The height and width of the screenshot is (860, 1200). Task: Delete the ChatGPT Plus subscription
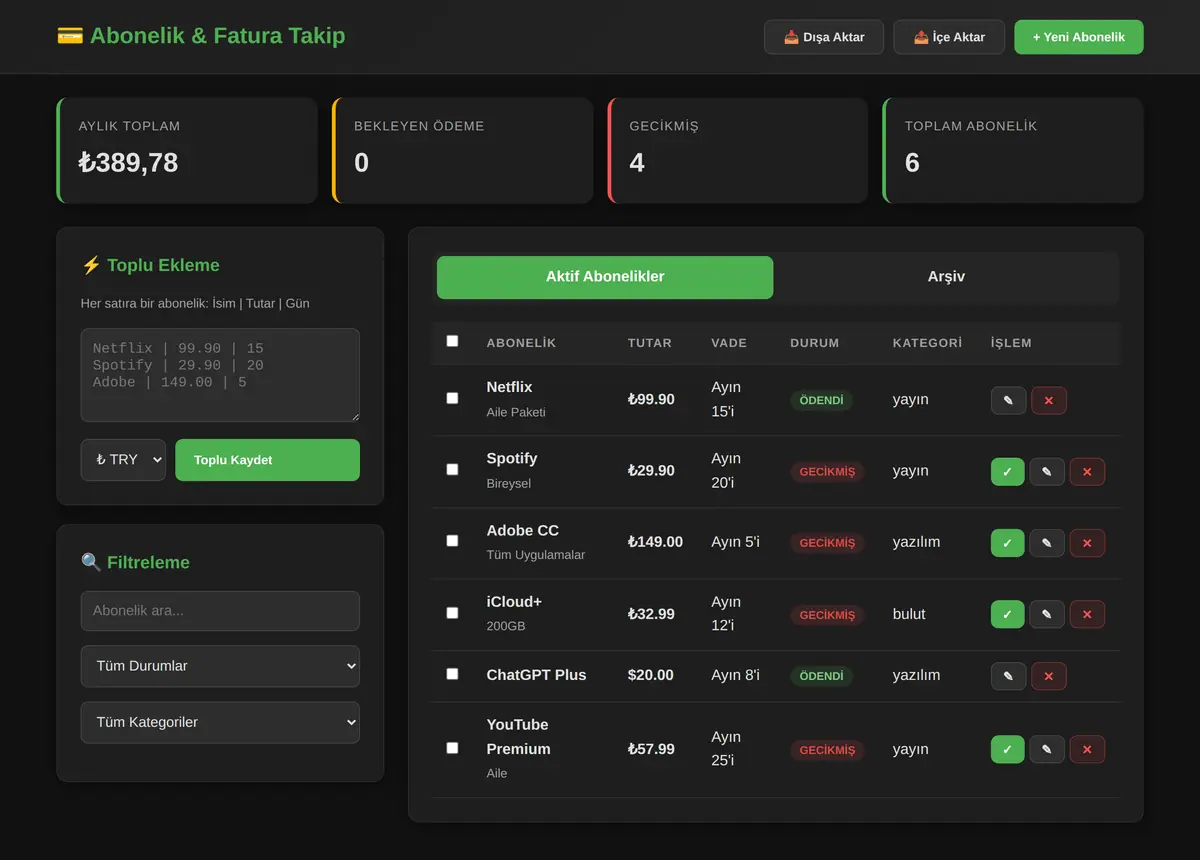[1049, 676]
